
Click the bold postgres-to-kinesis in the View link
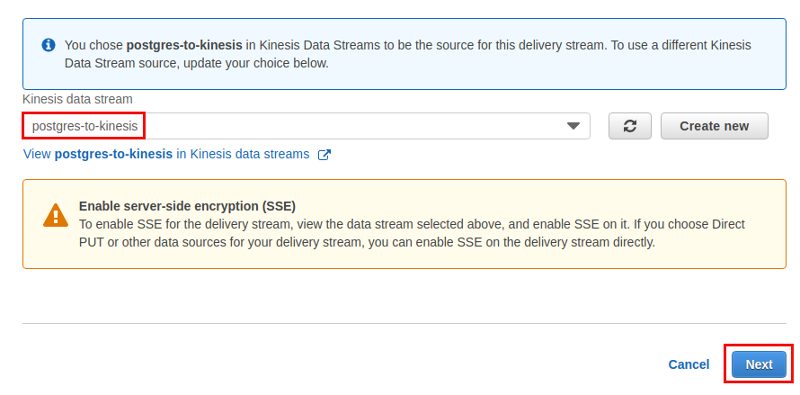point(113,154)
